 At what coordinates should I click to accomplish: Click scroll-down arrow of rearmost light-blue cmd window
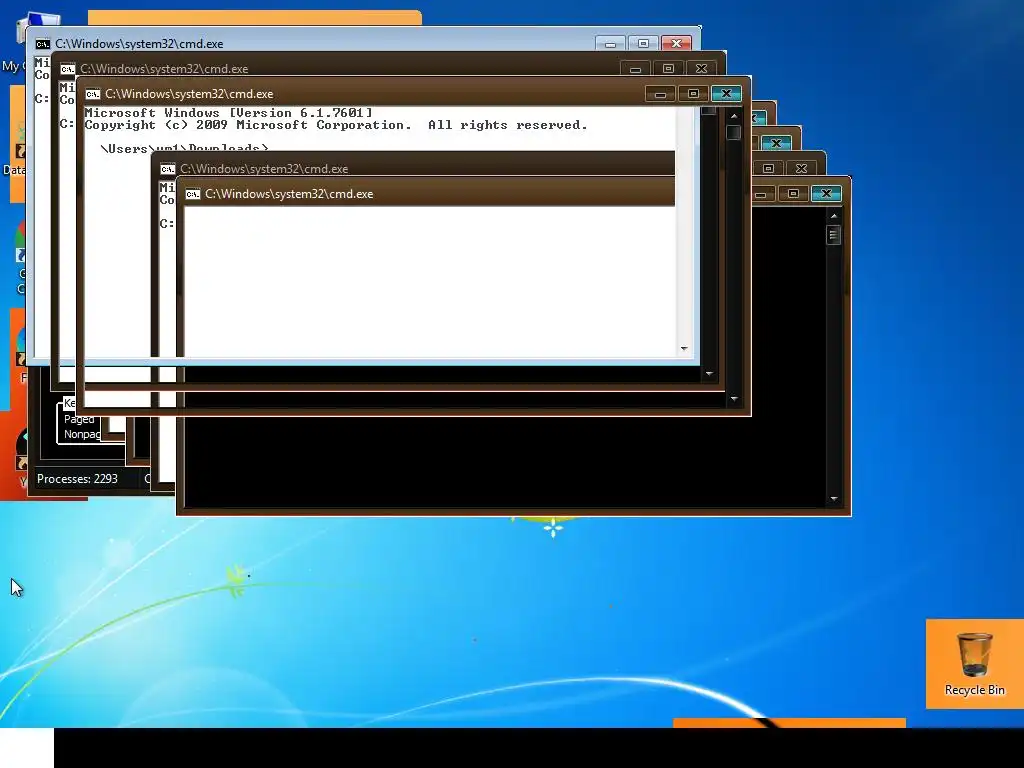click(x=684, y=349)
